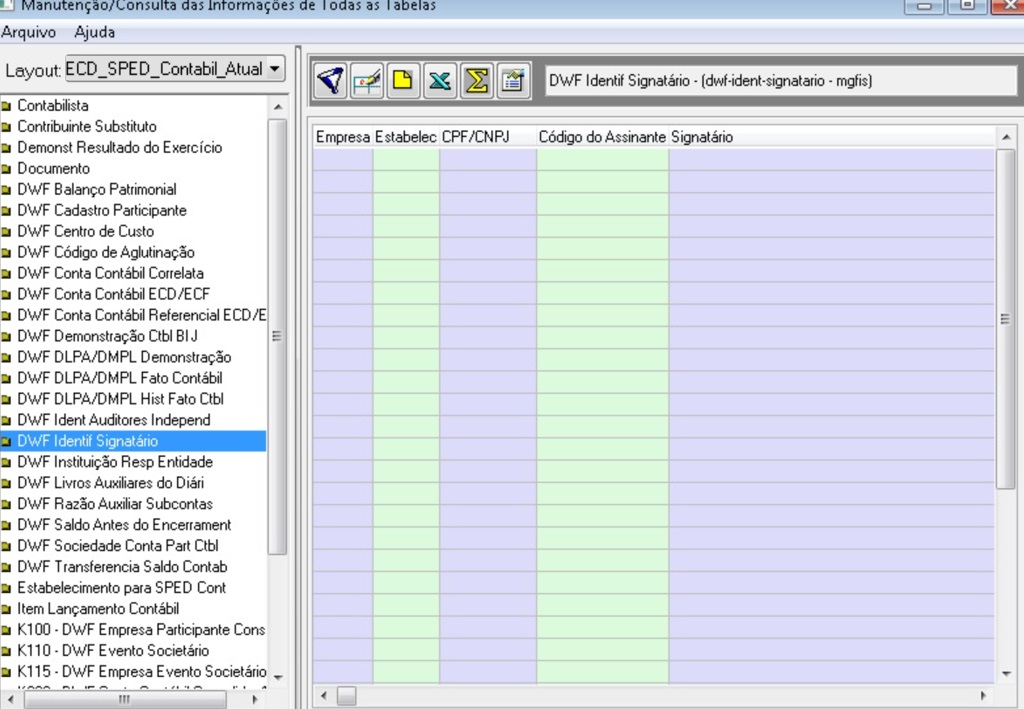Click the data grid vertical scrollbar thumb
Viewport: 1024px width, 709px height.
(1006, 319)
